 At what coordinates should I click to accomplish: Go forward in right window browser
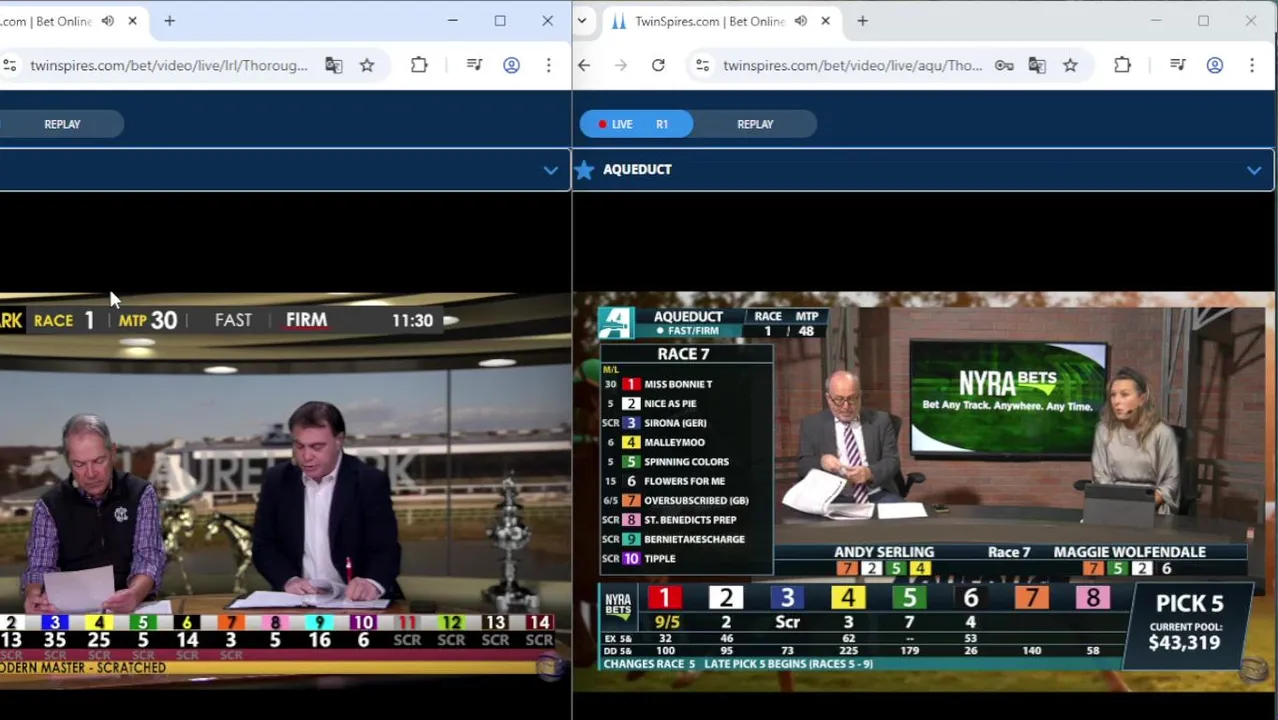(621, 65)
